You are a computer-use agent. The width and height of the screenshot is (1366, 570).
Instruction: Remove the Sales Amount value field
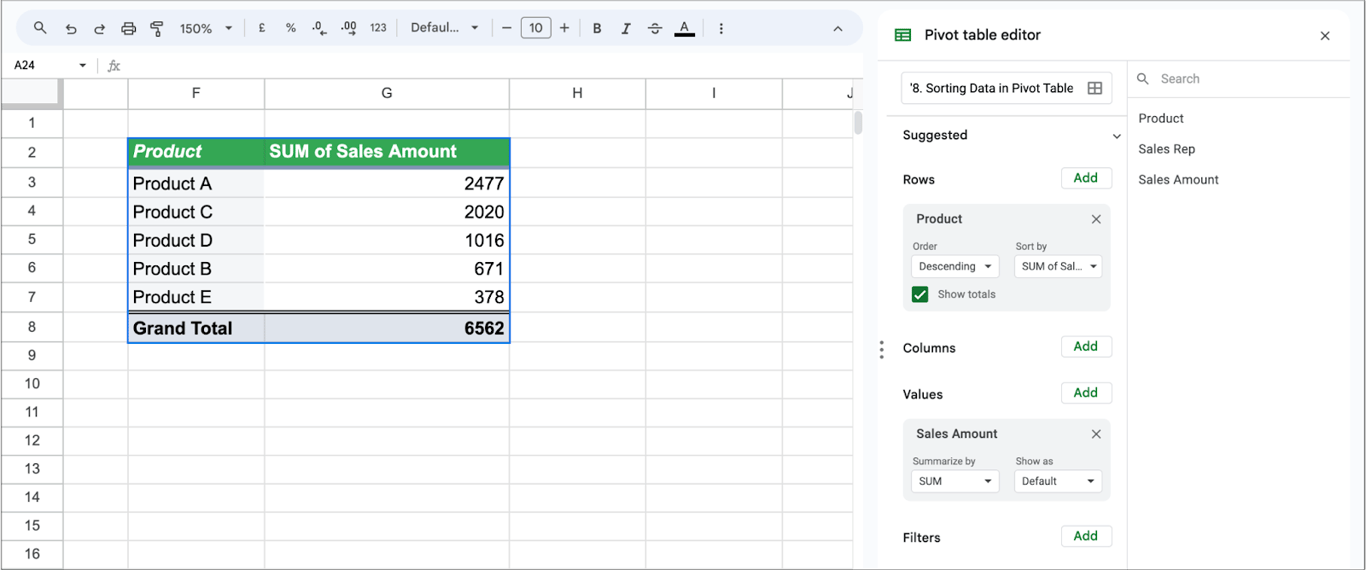point(1096,434)
